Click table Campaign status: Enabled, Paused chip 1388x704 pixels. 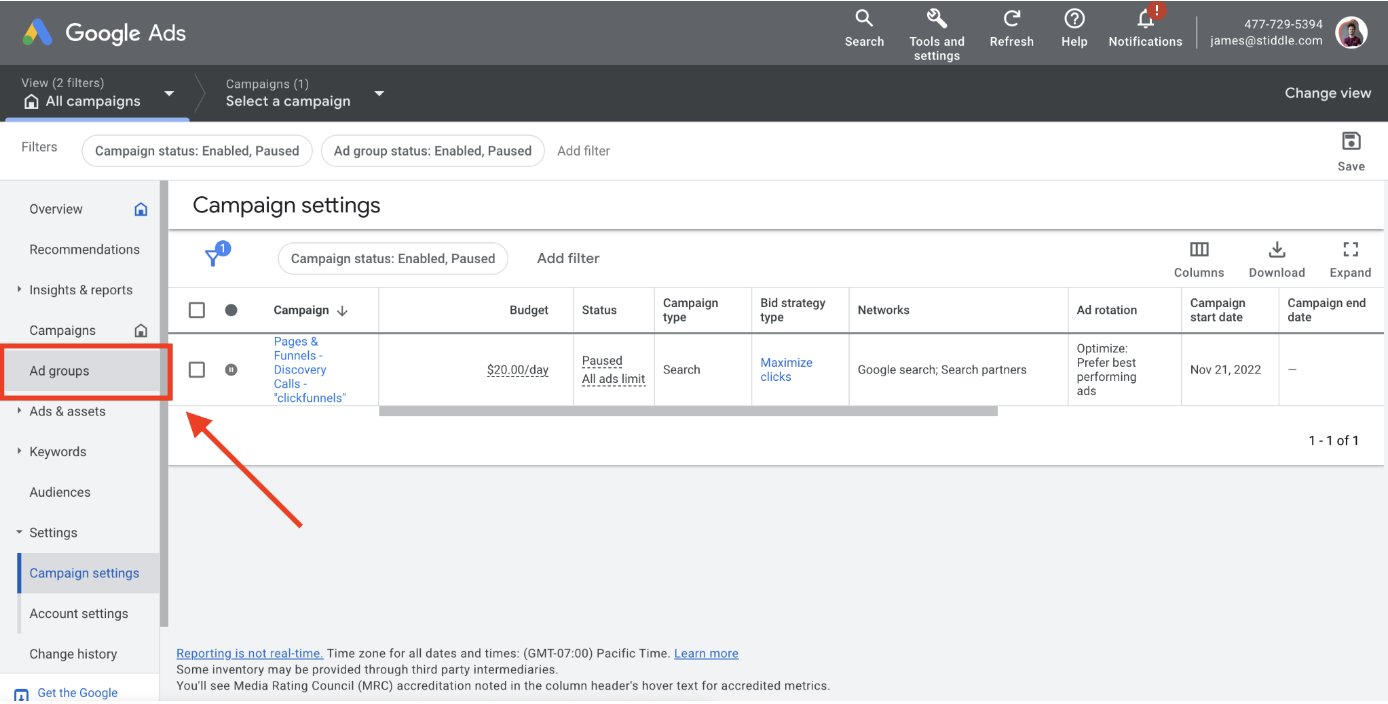click(393, 258)
